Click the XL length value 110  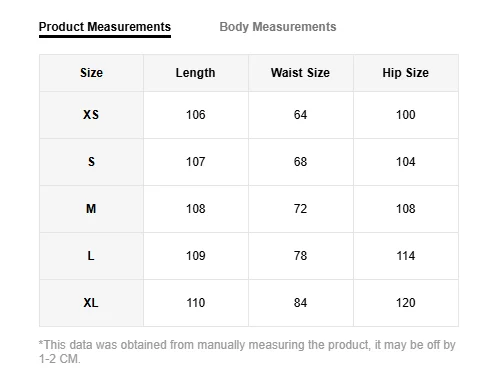[x=195, y=303]
